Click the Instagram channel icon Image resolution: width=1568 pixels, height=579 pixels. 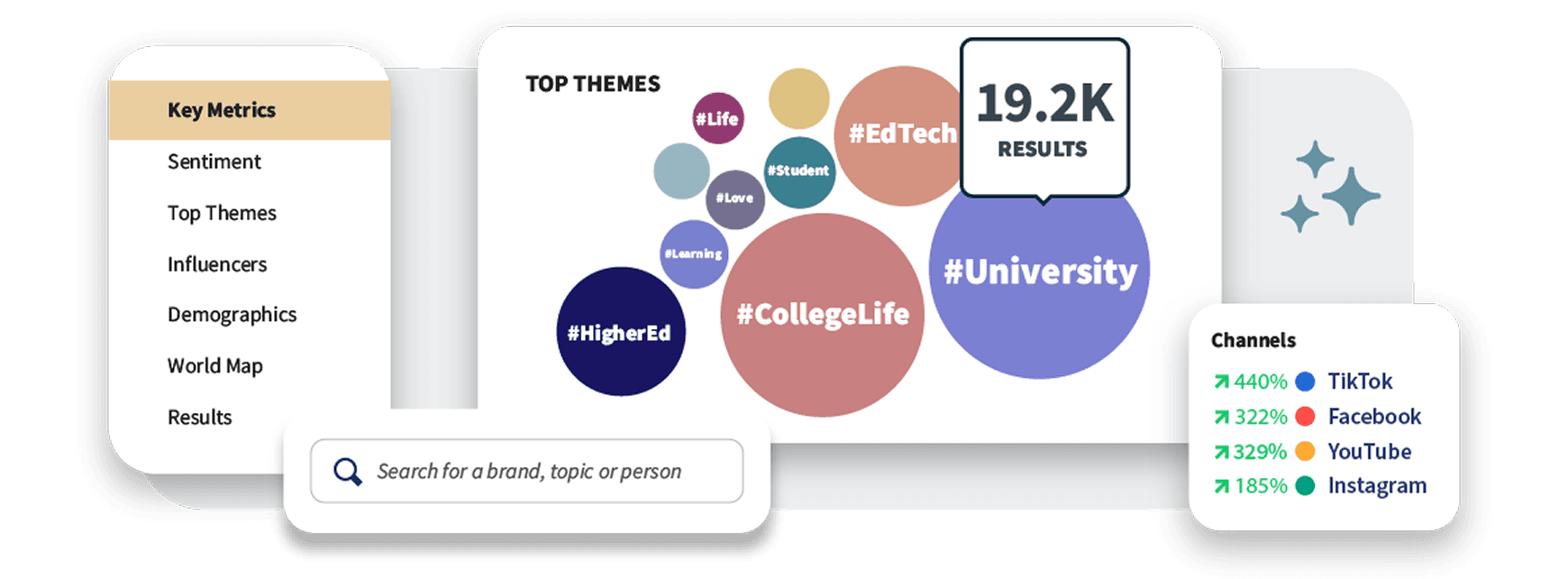(1305, 486)
